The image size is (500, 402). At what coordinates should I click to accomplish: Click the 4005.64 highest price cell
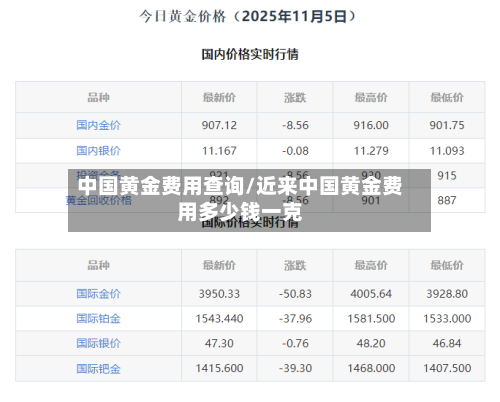coord(371,294)
